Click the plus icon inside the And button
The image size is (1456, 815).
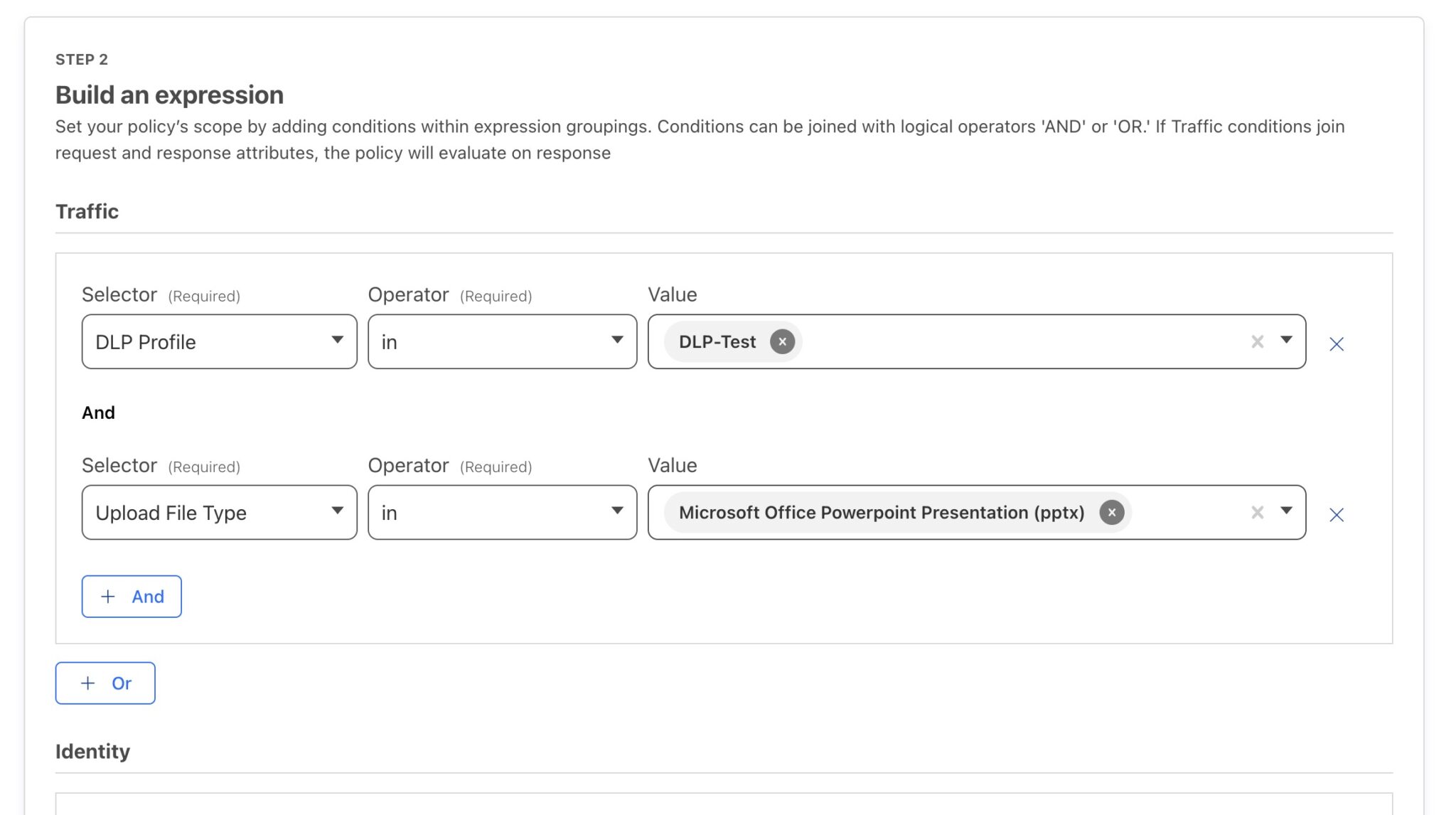(108, 597)
